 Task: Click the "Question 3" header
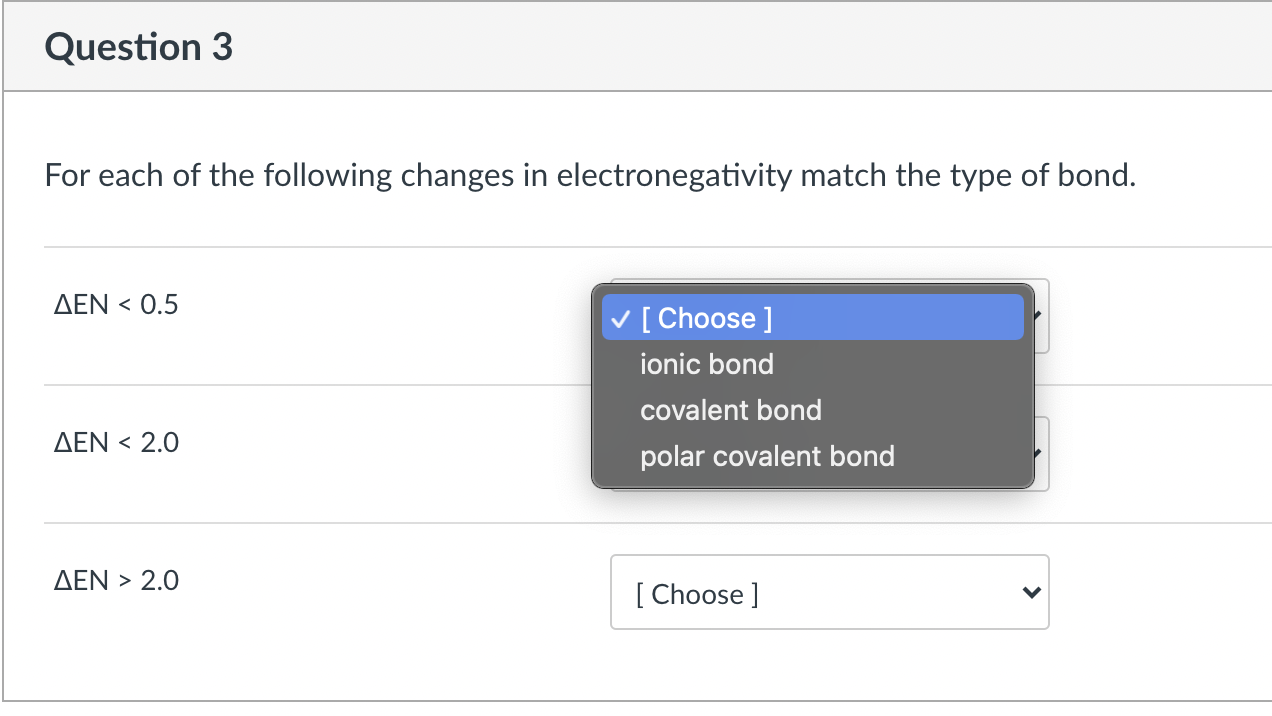click(138, 46)
